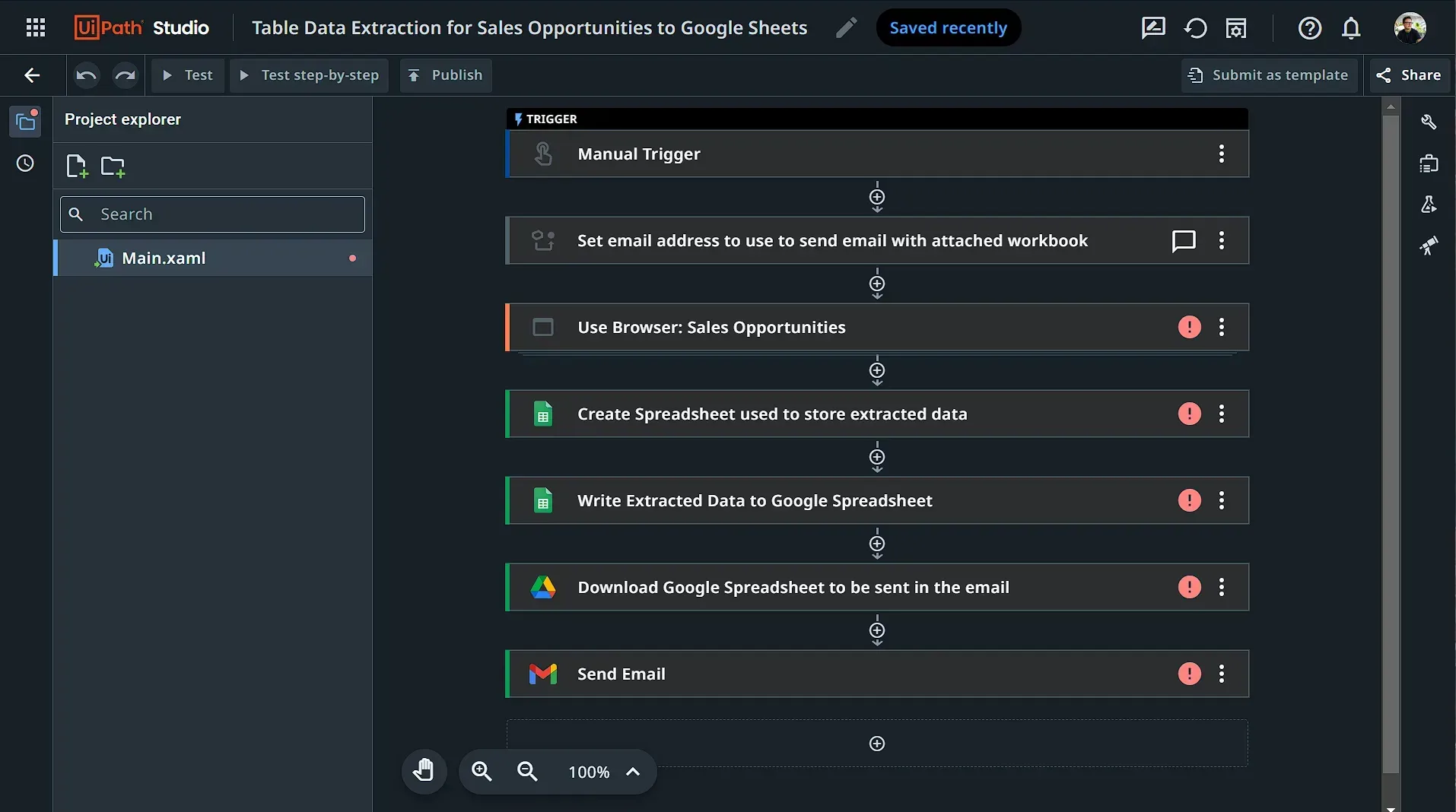Click the error badge on Use Browser step
The image size is (1456, 812).
[x=1189, y=327]
